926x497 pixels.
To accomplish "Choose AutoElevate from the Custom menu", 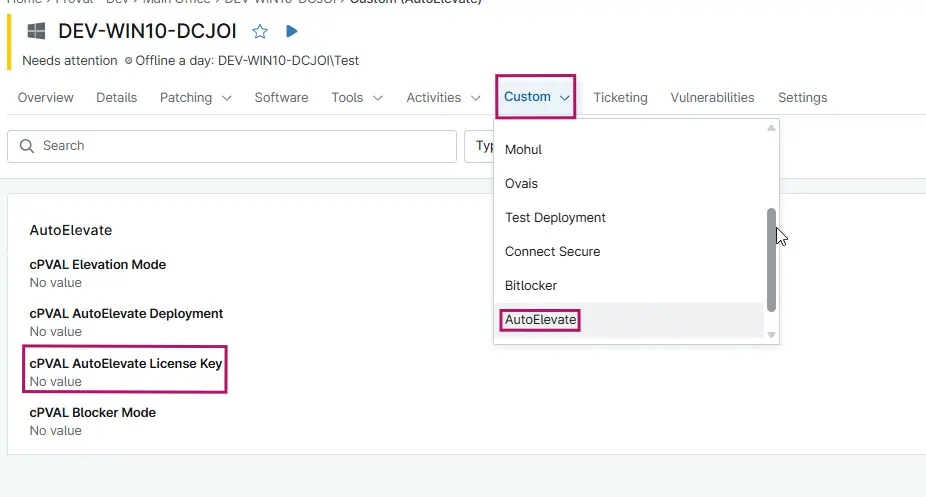I will [541, 320].
